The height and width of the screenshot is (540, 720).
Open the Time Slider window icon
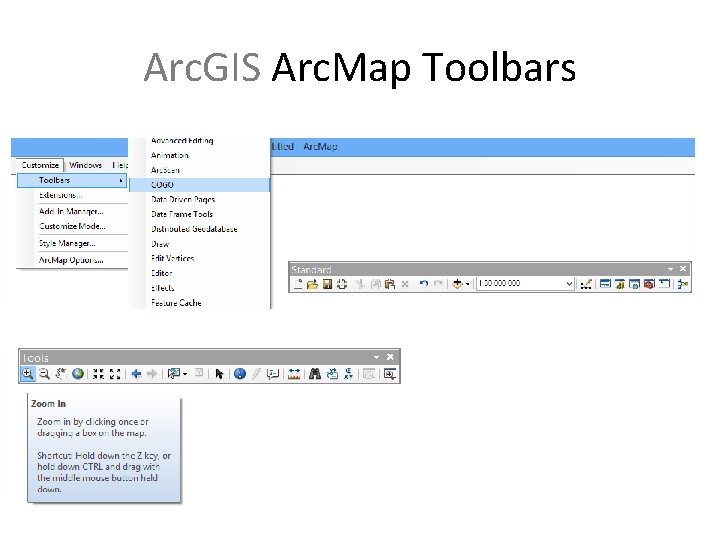(x=369, y=374)
